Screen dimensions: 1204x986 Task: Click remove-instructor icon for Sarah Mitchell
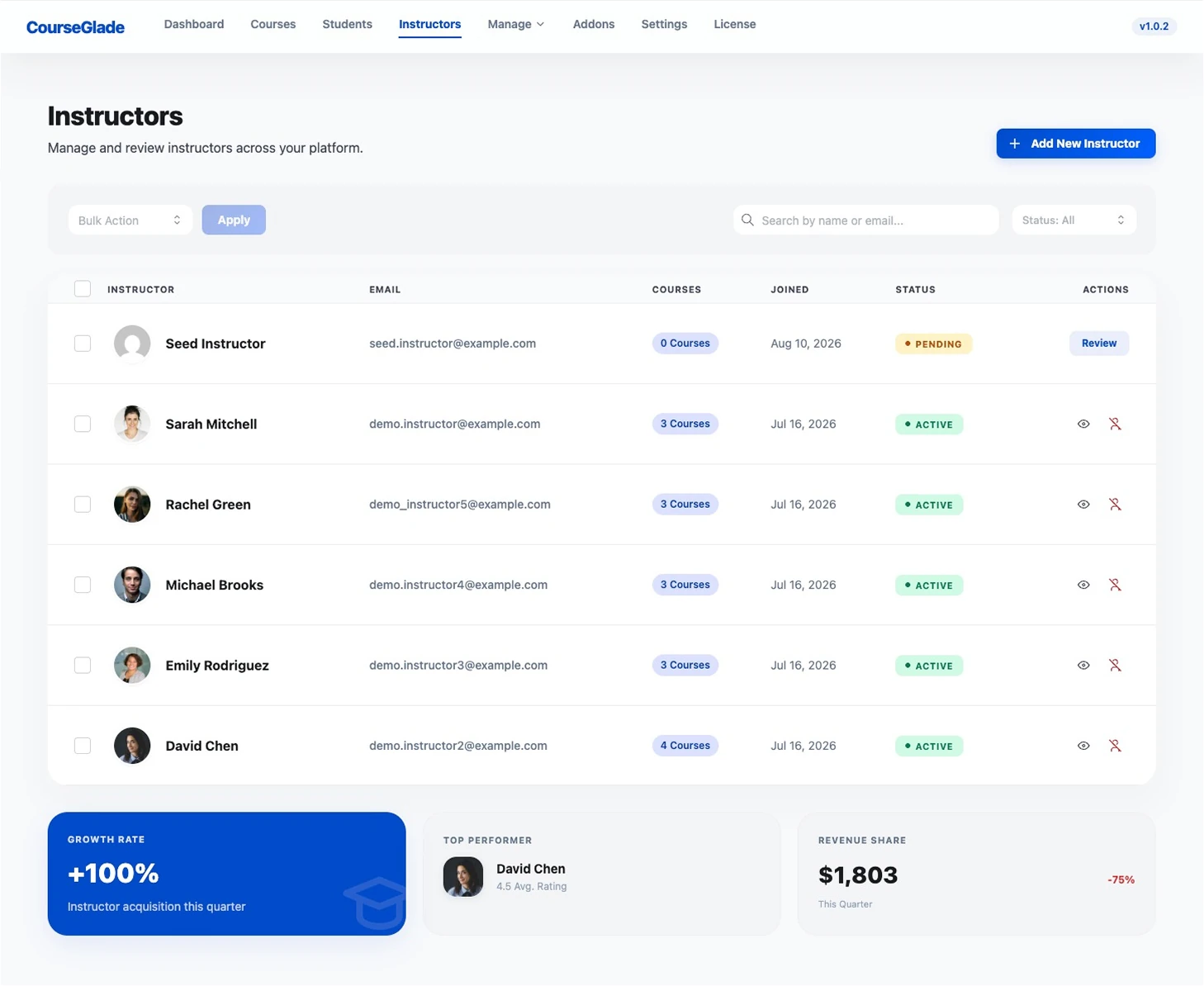(x=1115, y=424)
